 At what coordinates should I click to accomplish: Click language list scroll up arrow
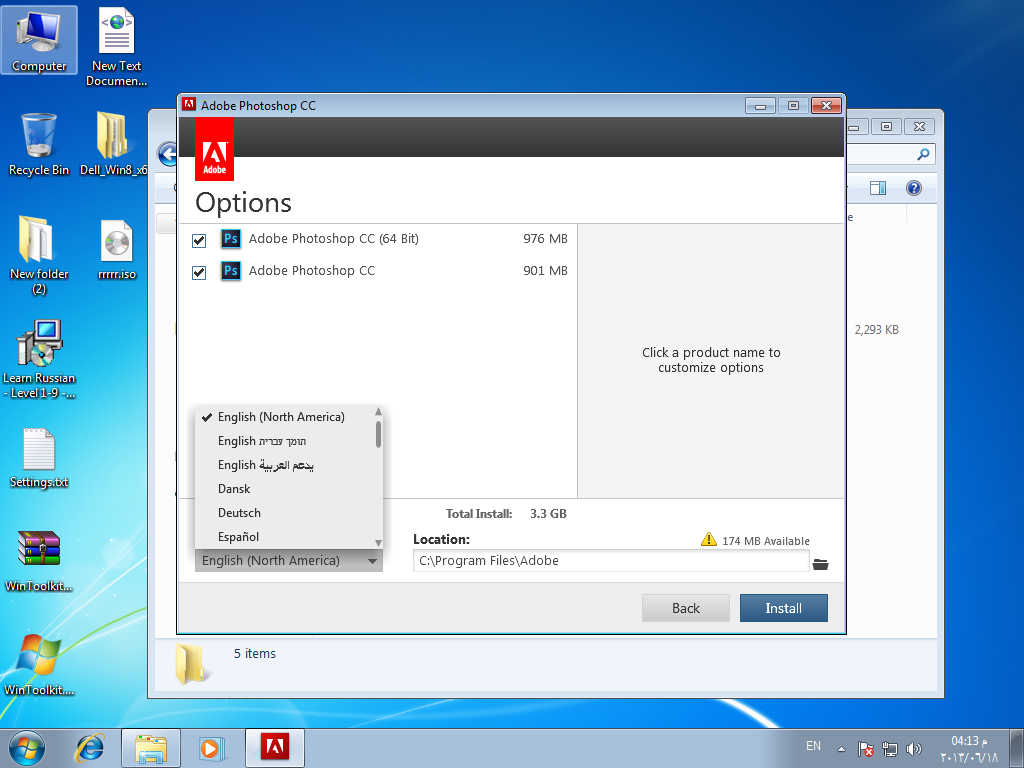(378, 411)
